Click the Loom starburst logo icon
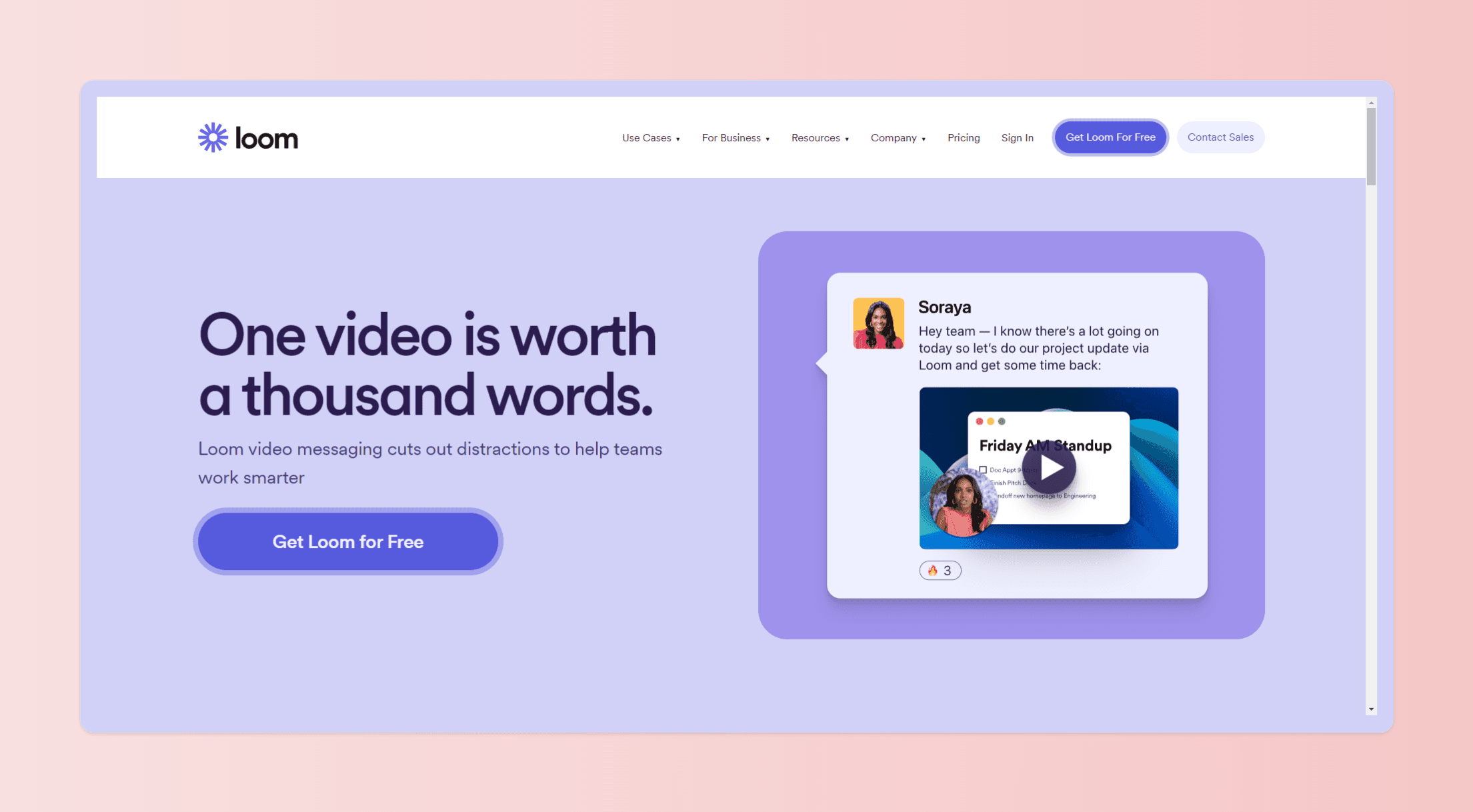Screen dimensions: 1473x812 213,137
